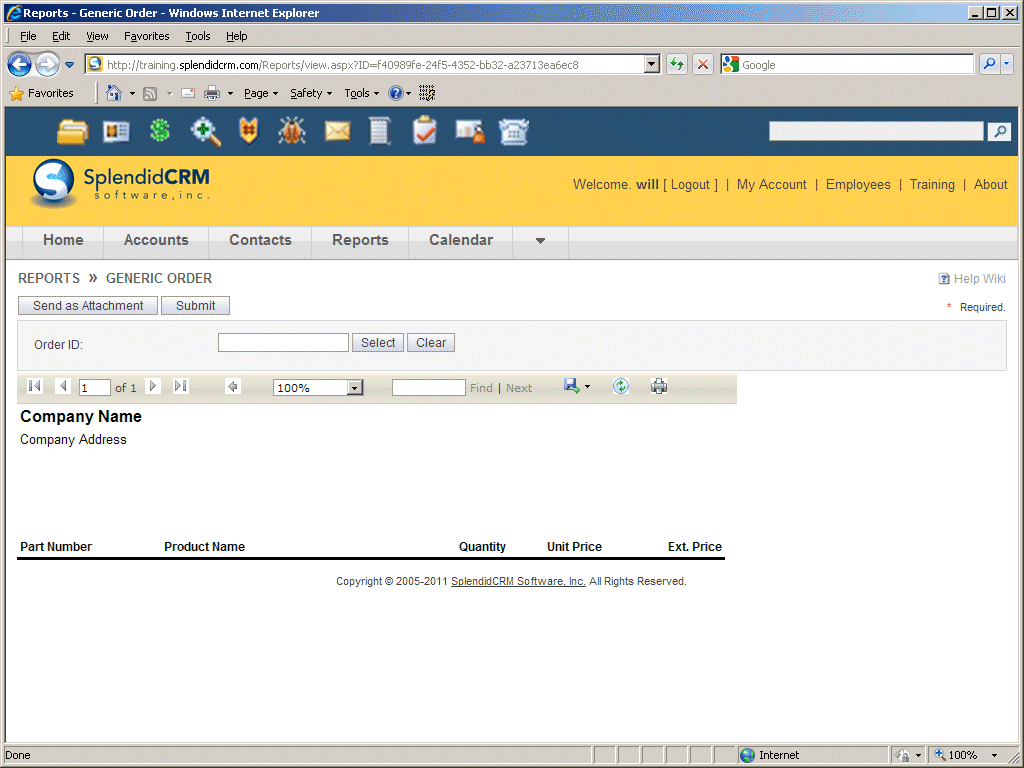1024x768 pixels.
Task: Click the Select button next to Order ID
Action: (378, 343)
